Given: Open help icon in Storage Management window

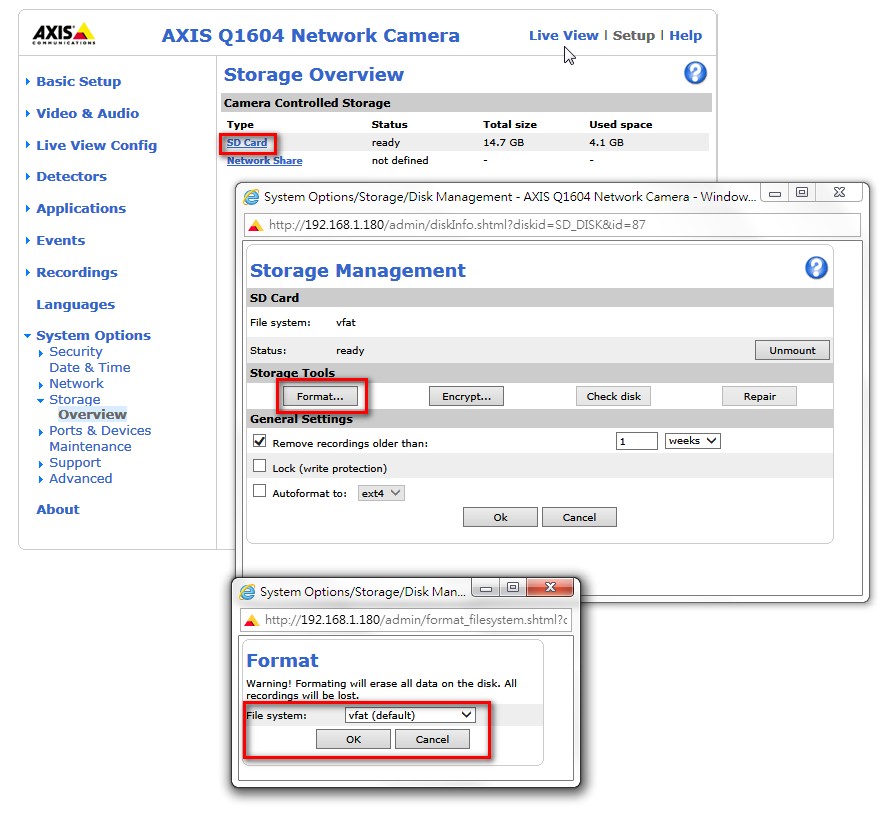Looking at the screenshot, I should click(x=816, y=268).
